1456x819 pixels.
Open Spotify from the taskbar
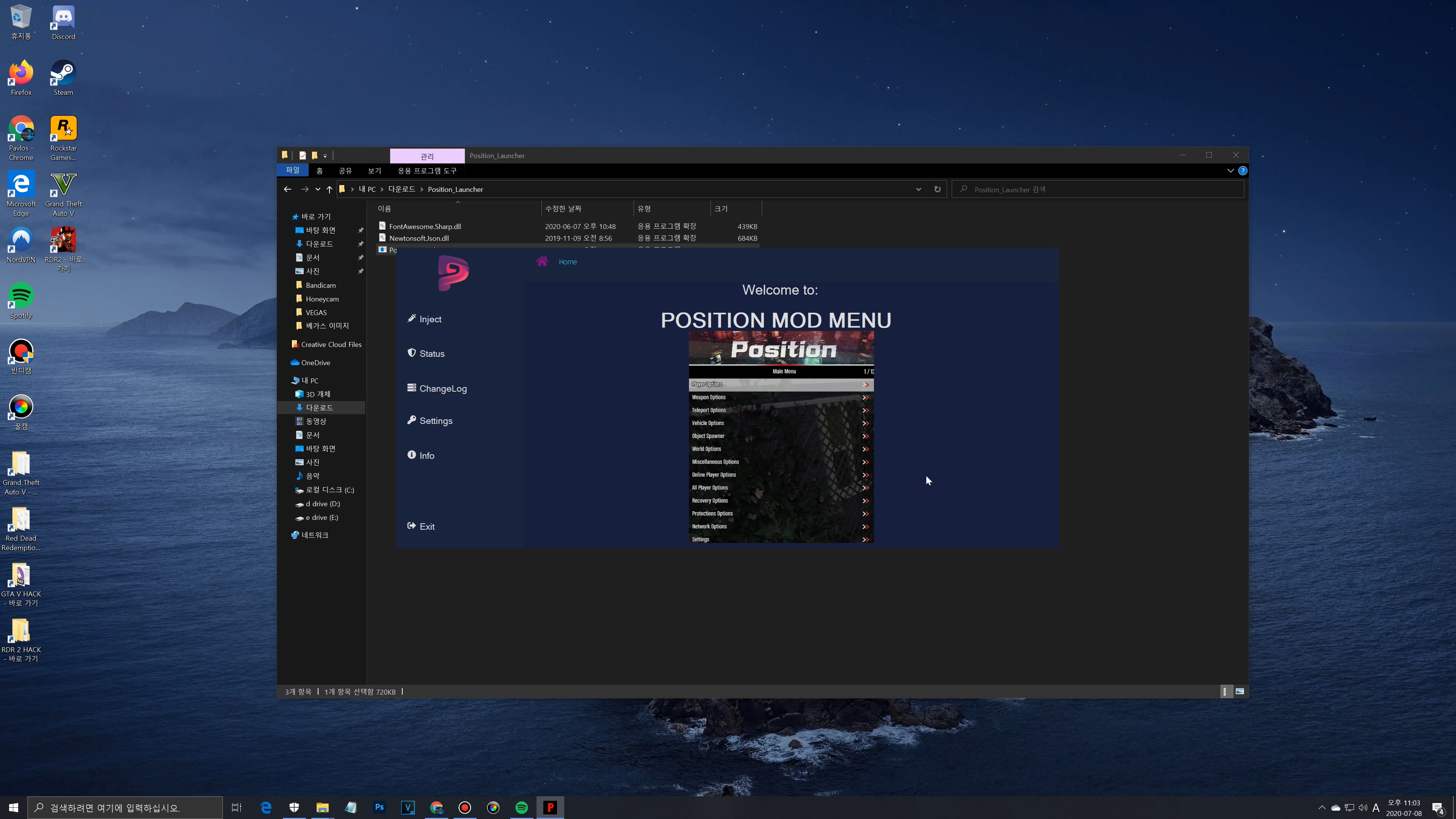521,808
